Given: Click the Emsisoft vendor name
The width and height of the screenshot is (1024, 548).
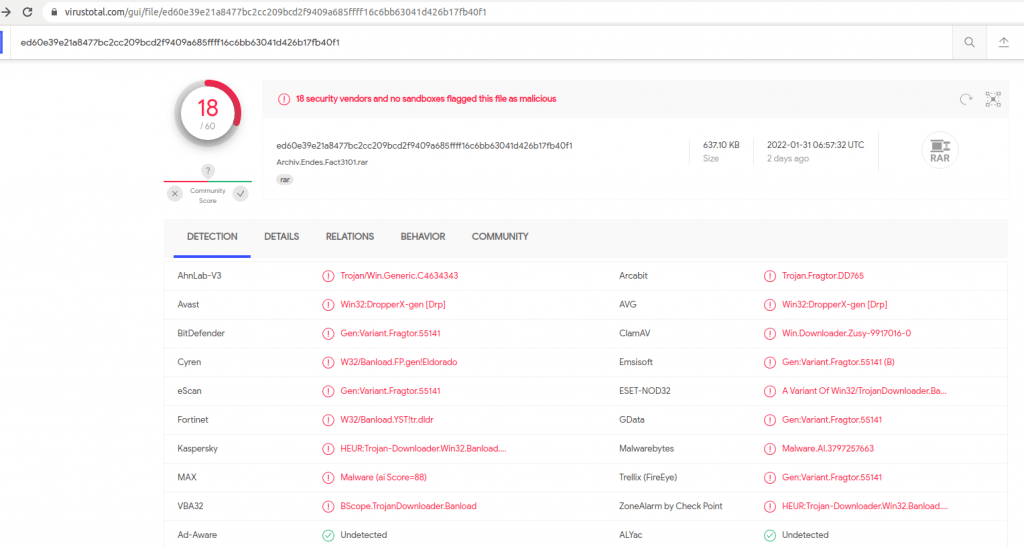Looking at the screenshot, I should (635, 362).
